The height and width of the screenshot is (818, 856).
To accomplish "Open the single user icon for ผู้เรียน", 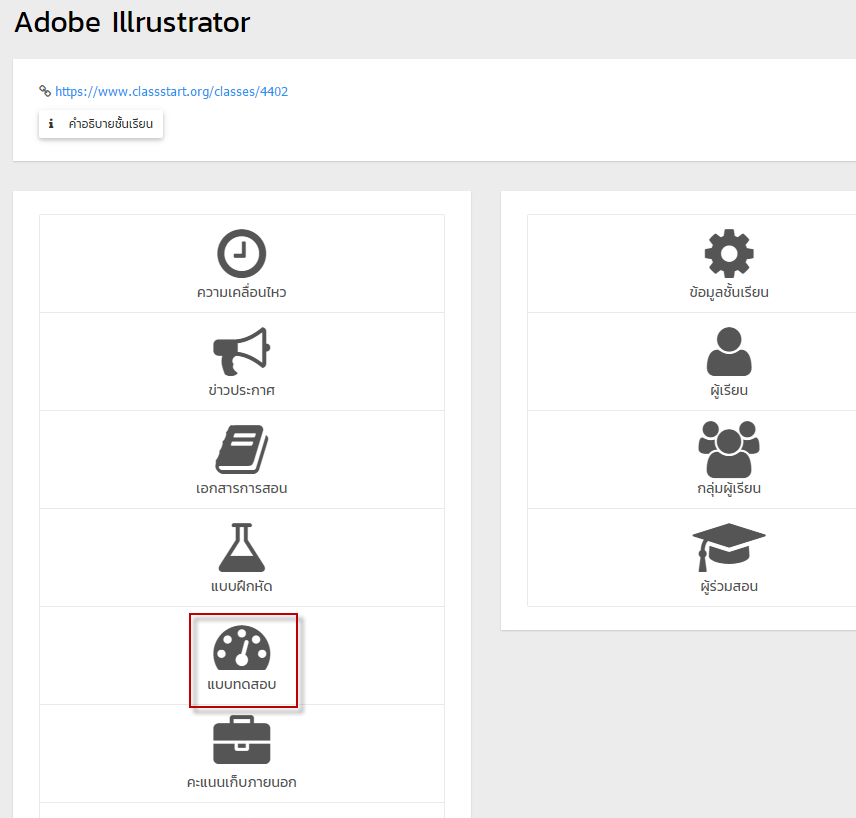I will coord(729,351).
